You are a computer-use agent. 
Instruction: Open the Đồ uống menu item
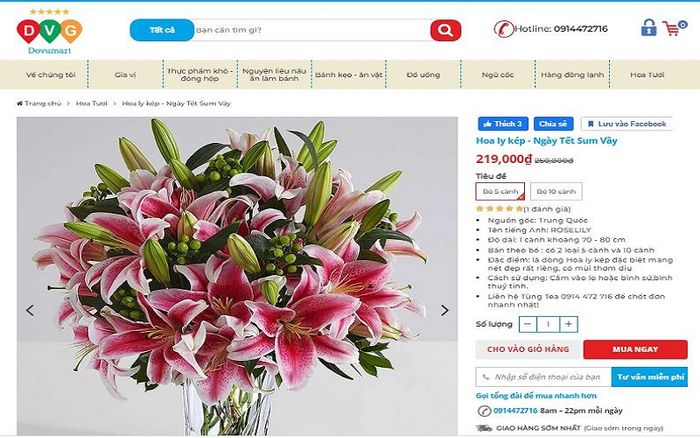(x=423, y=75)
